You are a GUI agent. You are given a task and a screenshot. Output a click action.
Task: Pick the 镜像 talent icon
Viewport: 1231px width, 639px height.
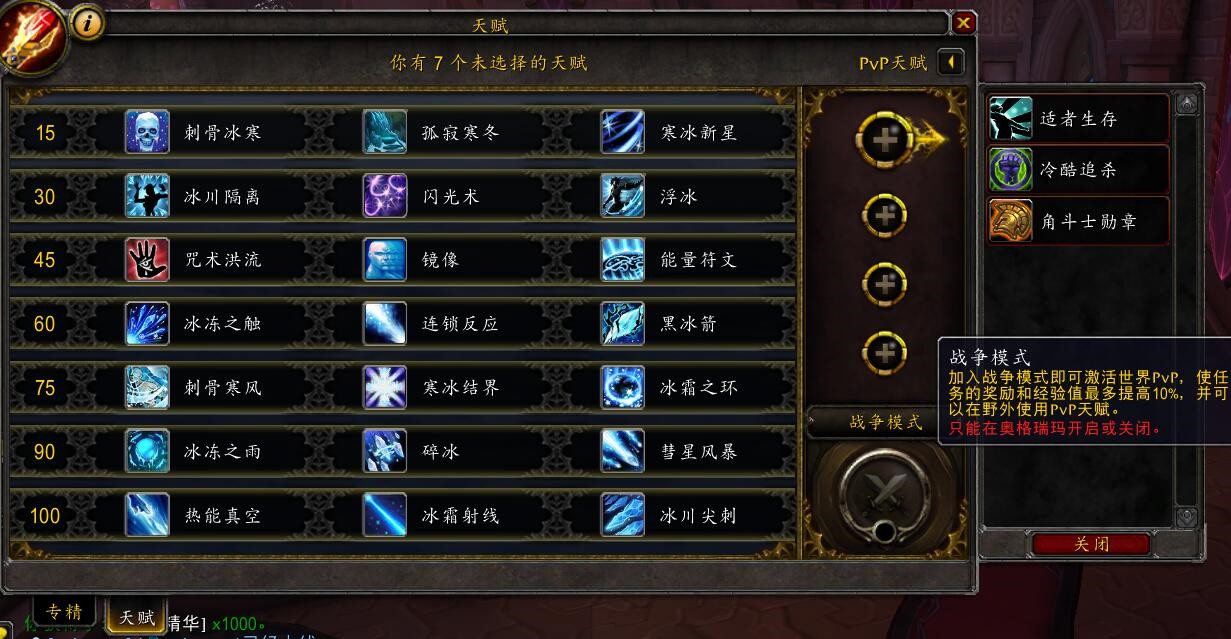pyautogui.click(x=385, y=259)
